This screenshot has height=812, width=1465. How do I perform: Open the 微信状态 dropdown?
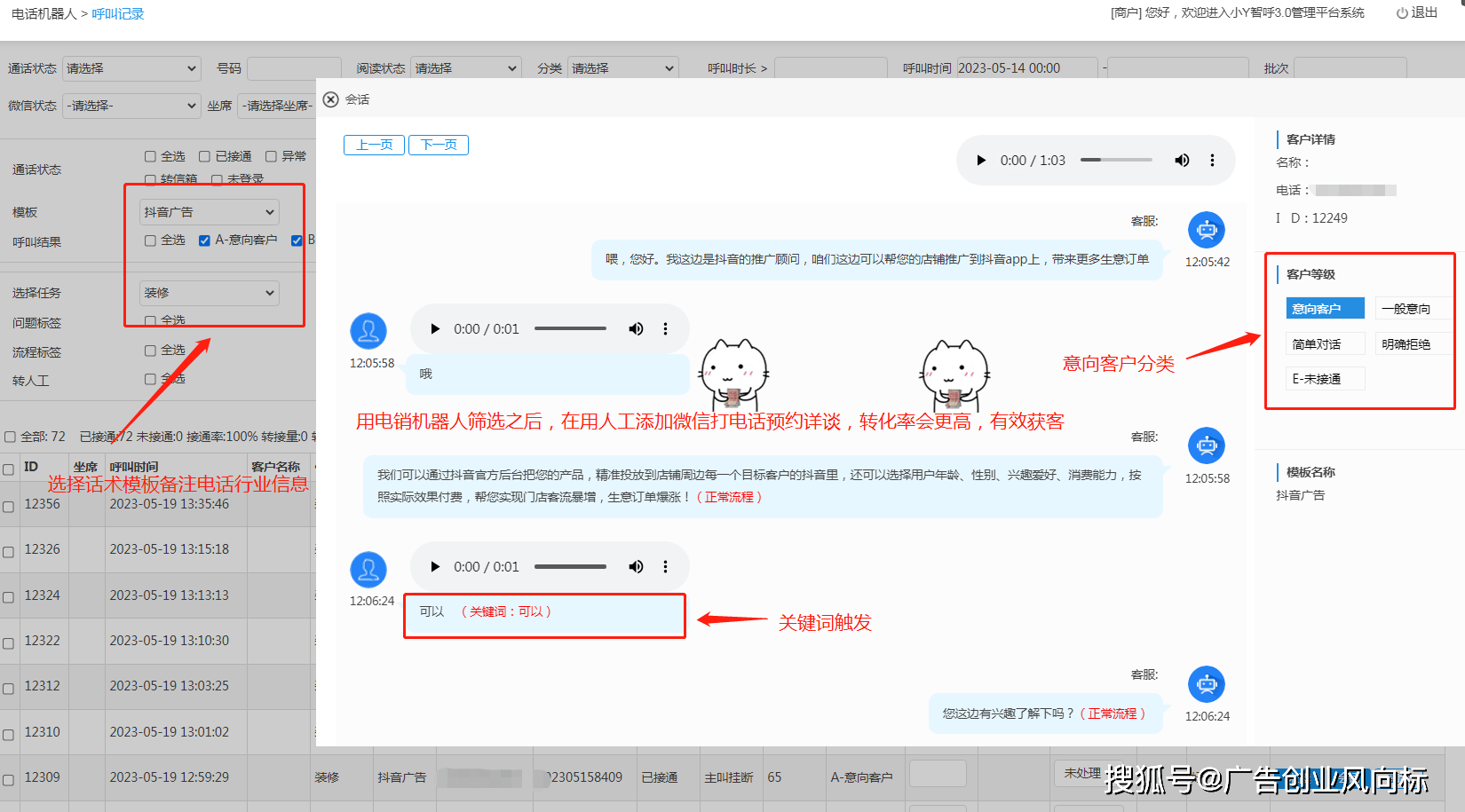pyautogui.click(x=131, y=106)
